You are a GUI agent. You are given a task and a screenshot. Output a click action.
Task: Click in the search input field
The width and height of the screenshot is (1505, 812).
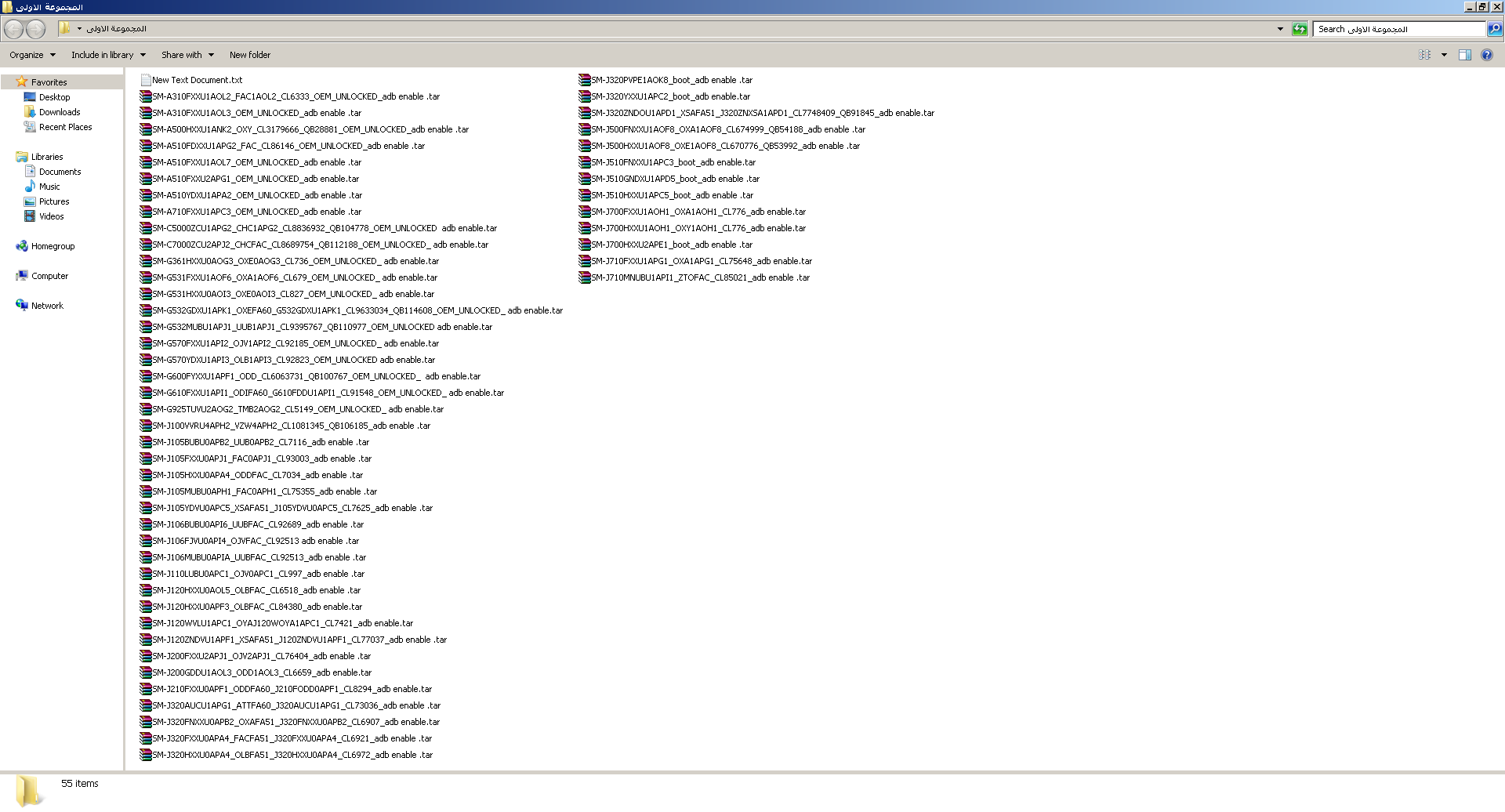click(1399, 29)
